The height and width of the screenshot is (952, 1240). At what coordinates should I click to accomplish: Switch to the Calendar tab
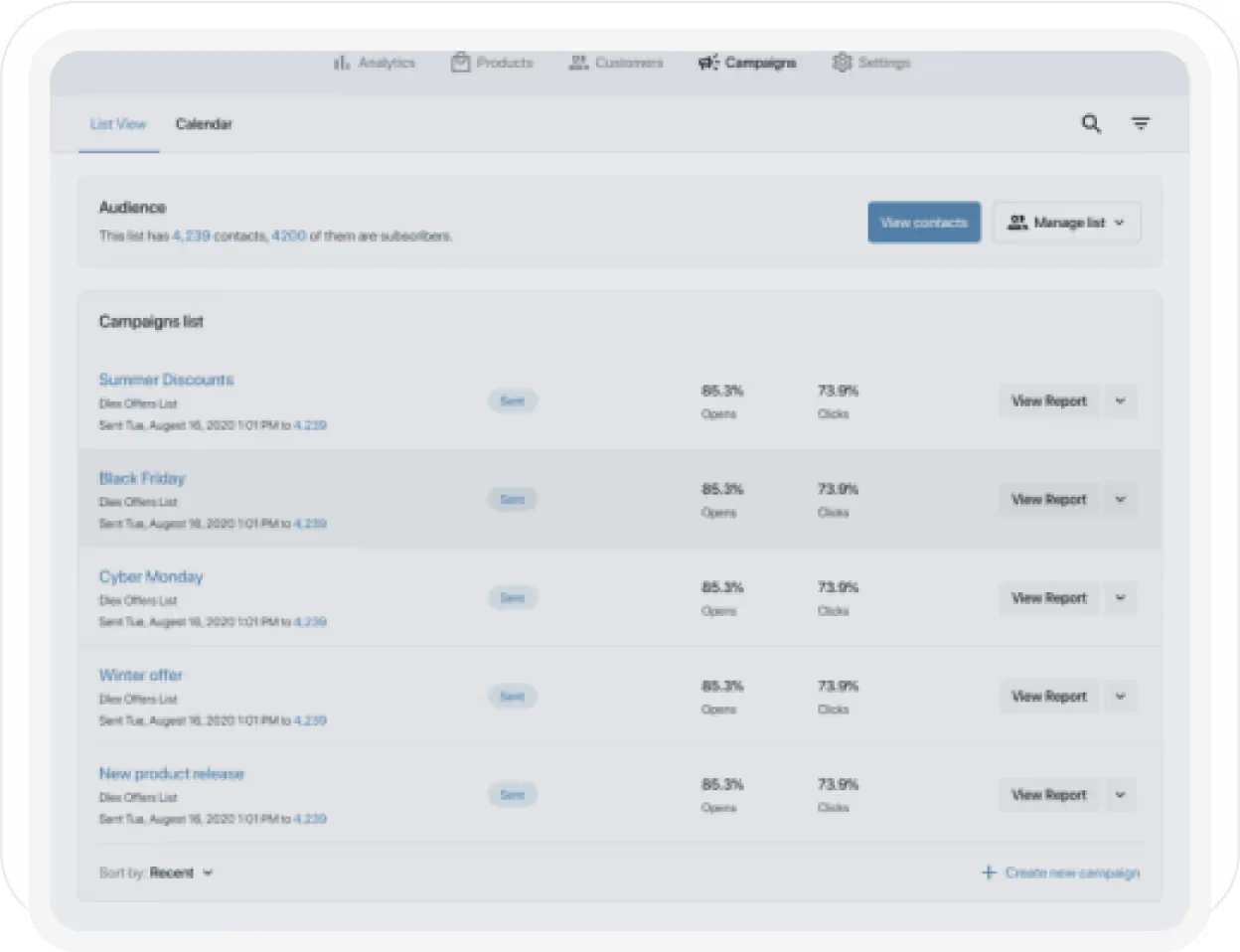coord(204,124)
